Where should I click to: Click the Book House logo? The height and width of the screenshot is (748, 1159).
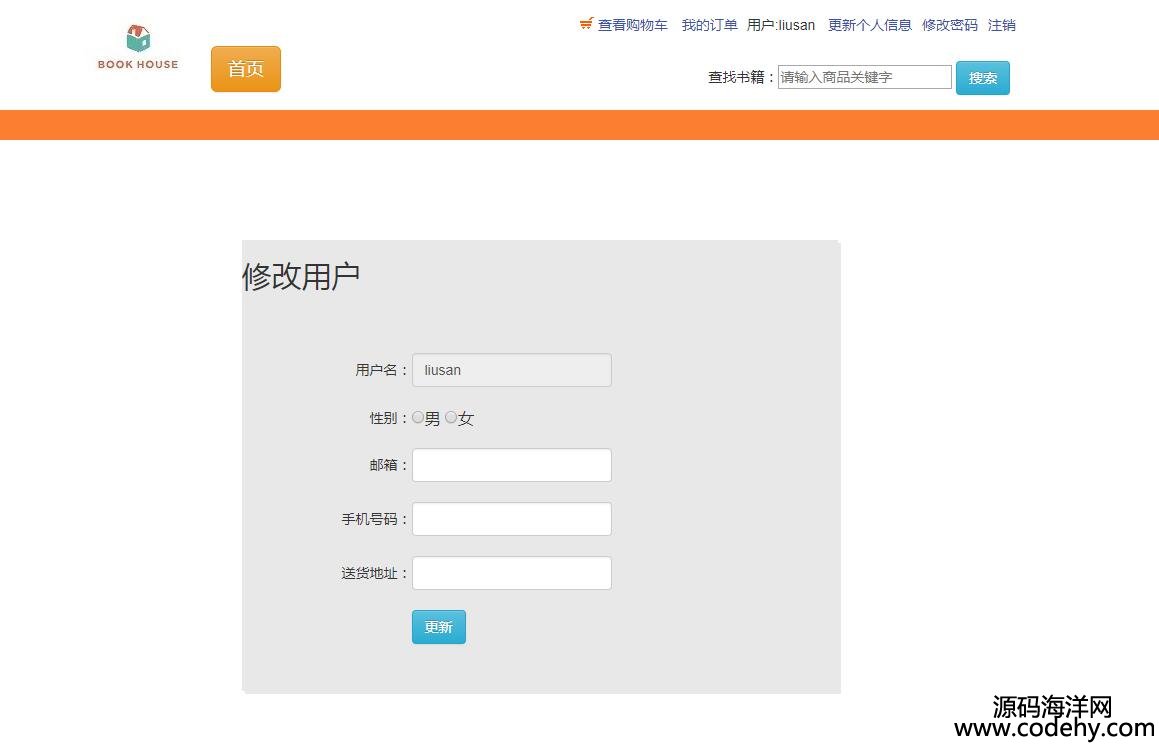tap(138, 48)
